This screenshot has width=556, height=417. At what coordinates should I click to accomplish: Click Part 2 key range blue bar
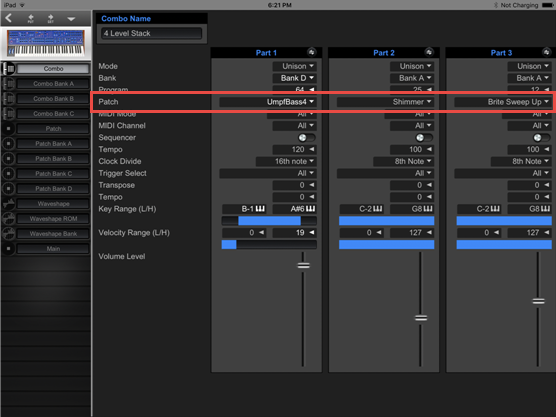point(387,221)
